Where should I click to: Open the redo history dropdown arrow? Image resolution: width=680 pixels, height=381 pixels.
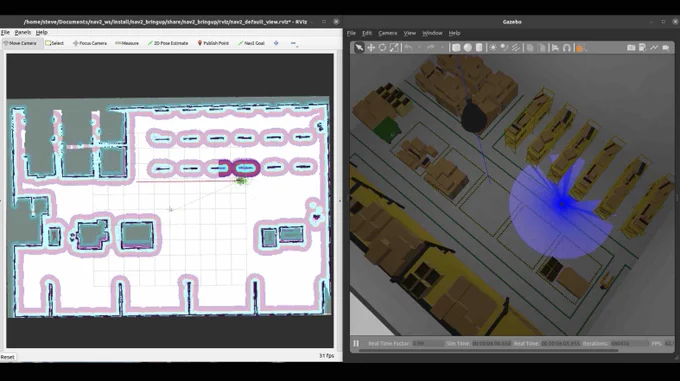442,48
